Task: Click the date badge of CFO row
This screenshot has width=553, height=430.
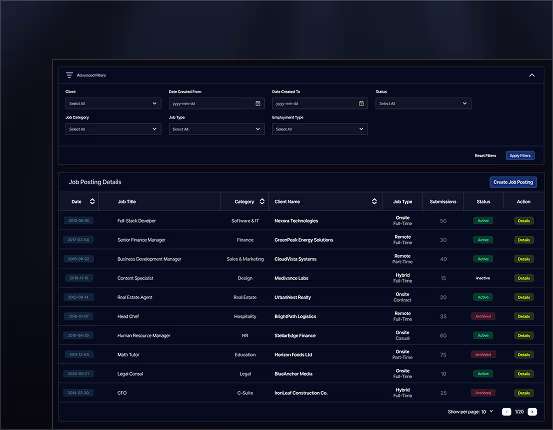Action: 79,393
